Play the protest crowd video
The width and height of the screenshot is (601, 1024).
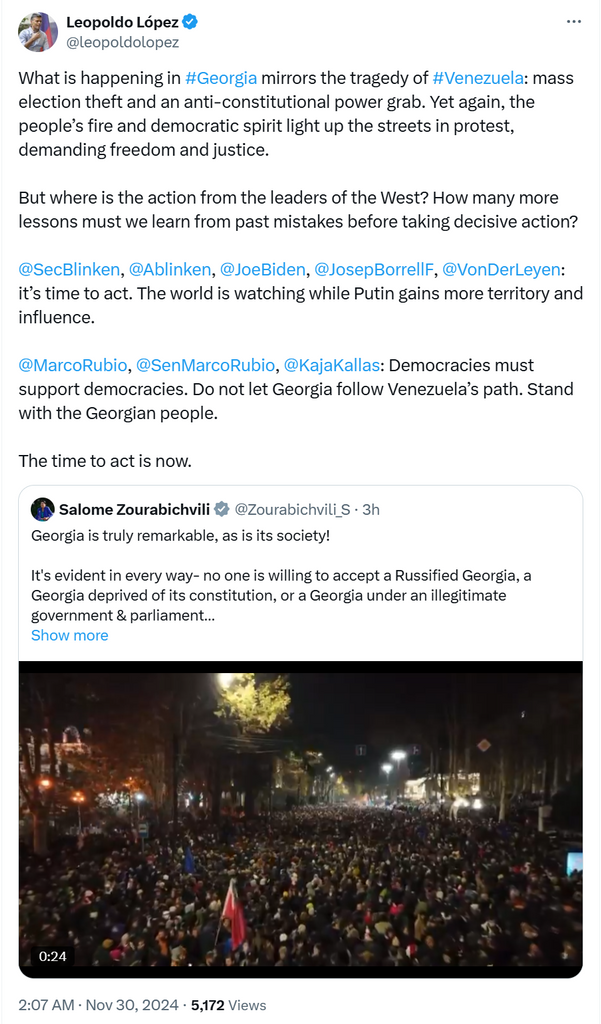300,818
